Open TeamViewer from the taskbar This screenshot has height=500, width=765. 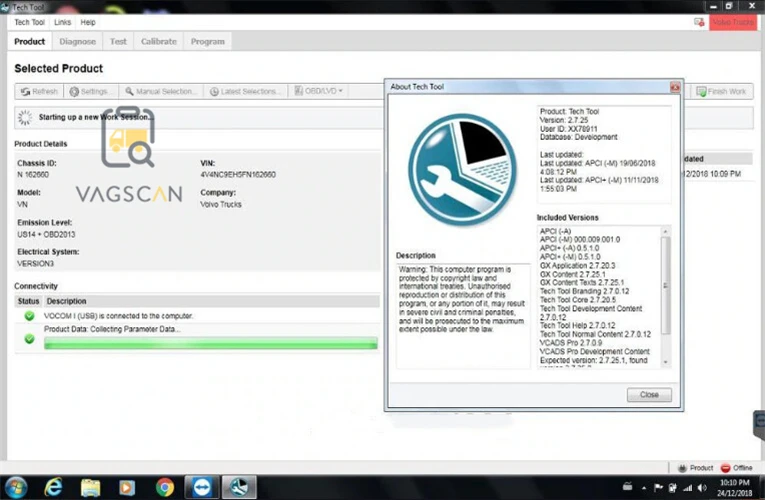pyautogui.click(x=201, y=487)
